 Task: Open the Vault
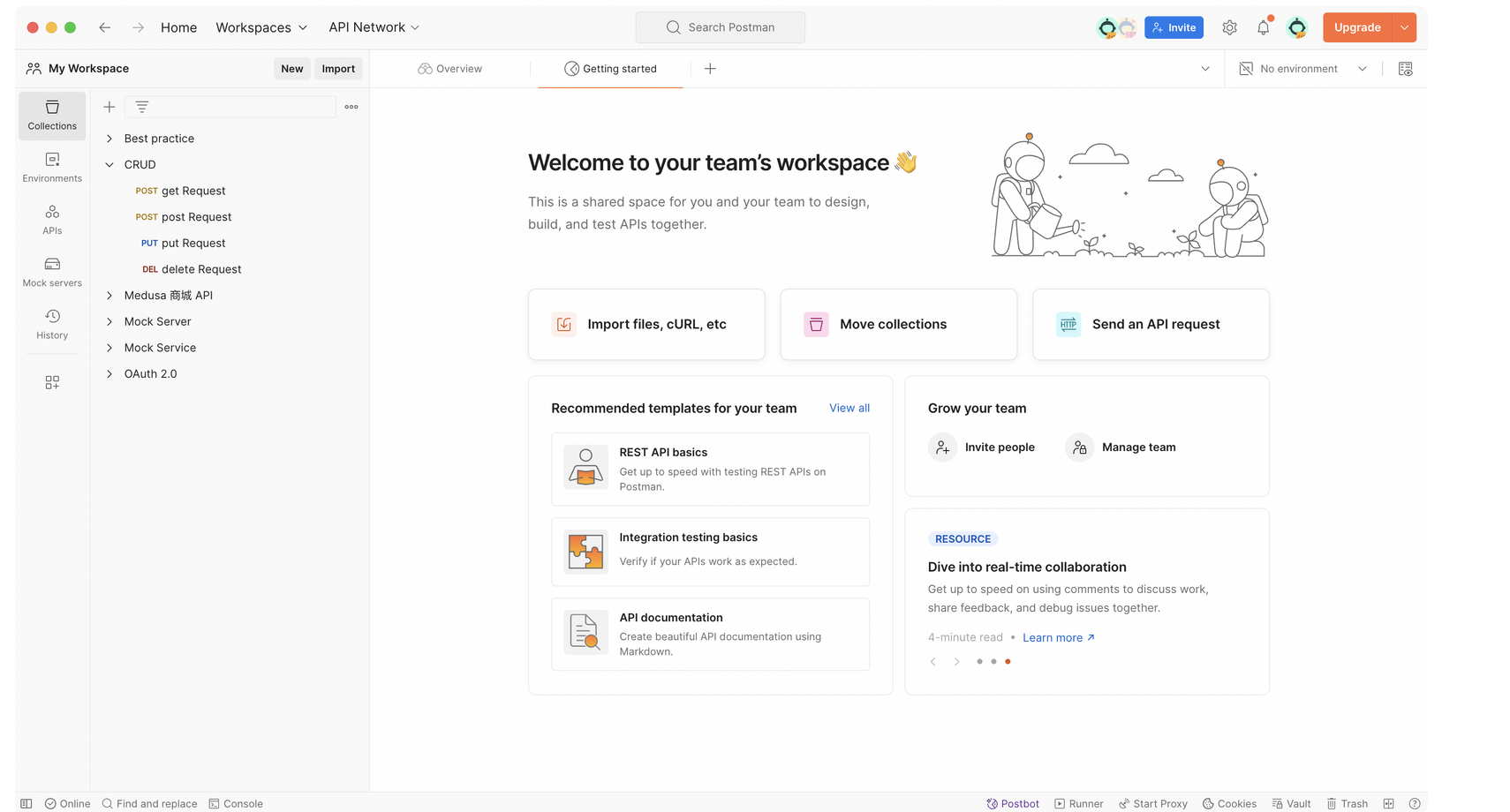[1291, 803]
